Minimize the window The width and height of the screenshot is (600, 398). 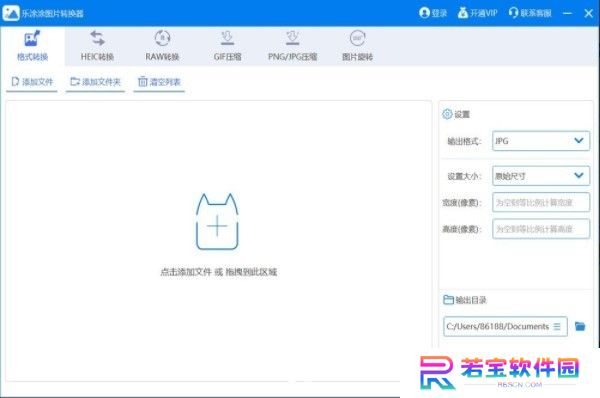(567, 13)
